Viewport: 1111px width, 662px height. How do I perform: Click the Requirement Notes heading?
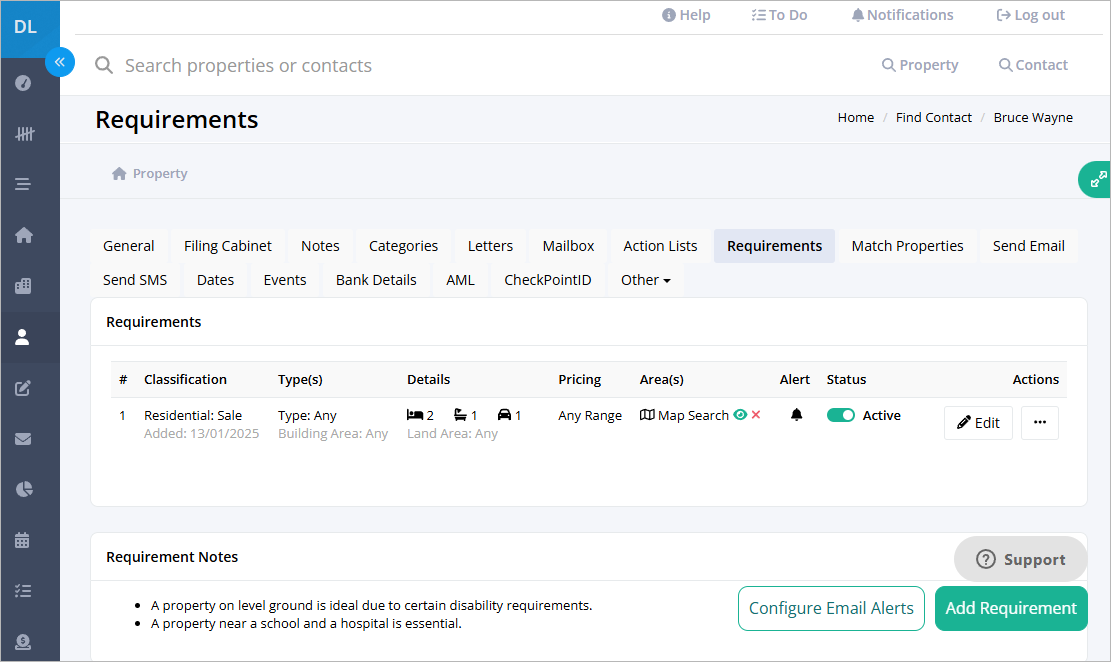click(172, 557)
